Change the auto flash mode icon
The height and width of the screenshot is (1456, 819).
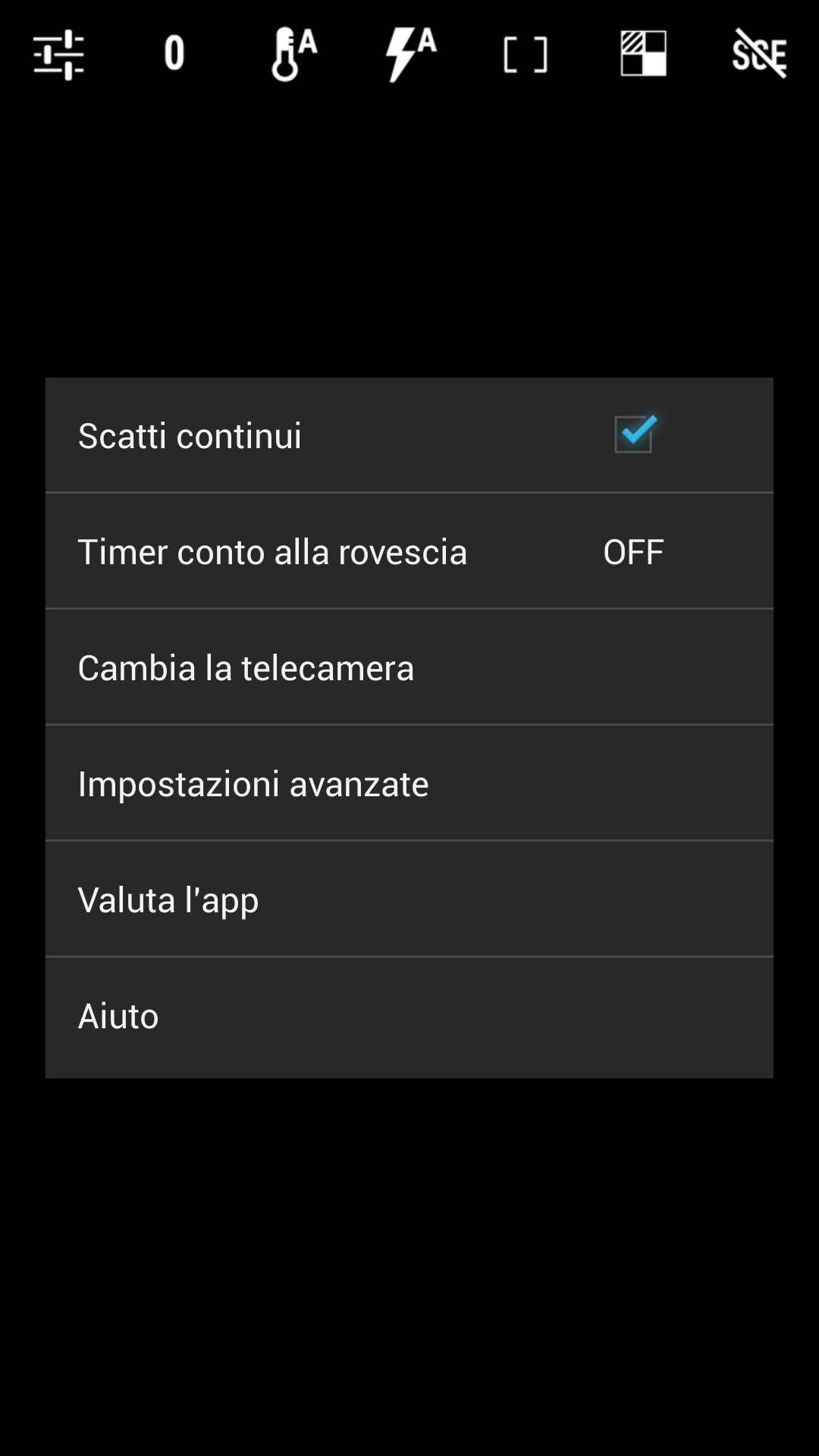(410, 54)
